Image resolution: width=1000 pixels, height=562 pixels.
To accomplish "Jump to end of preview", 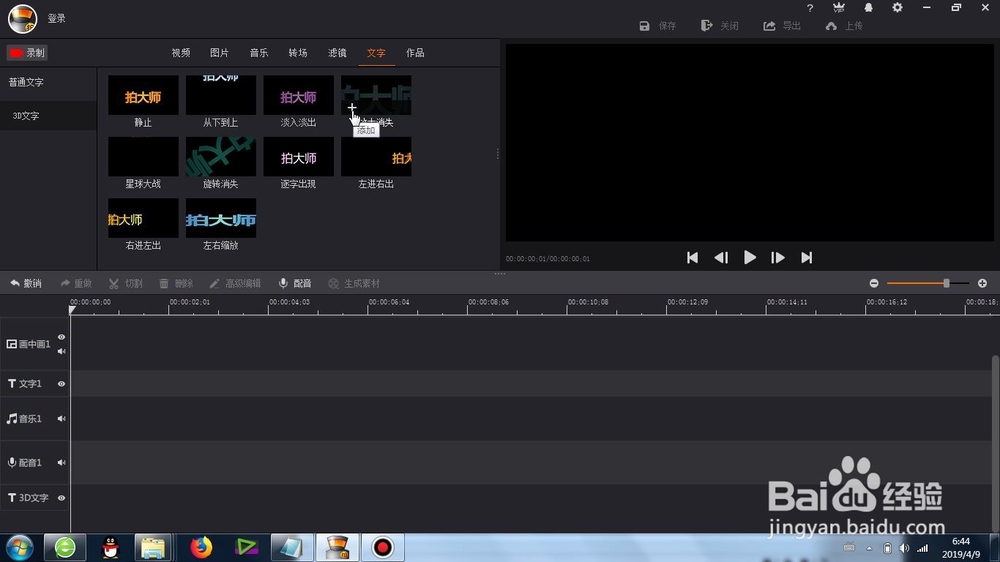I will (x=807, y=258).
